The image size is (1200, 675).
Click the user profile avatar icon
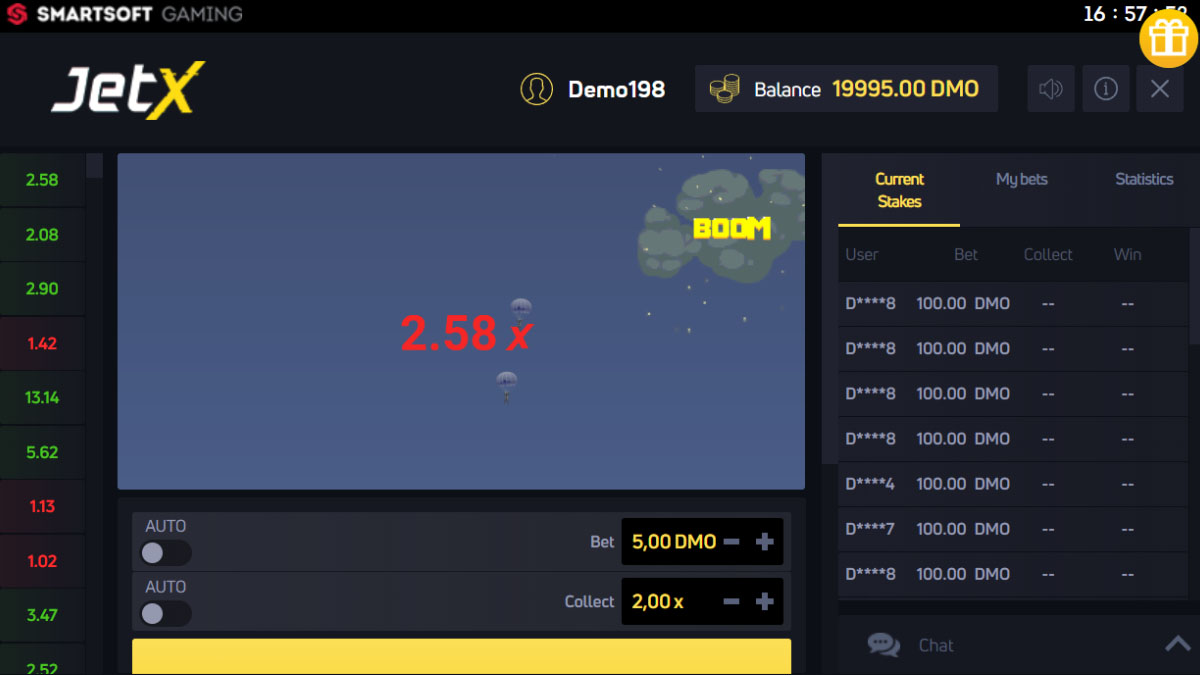[x=537, y=89]
